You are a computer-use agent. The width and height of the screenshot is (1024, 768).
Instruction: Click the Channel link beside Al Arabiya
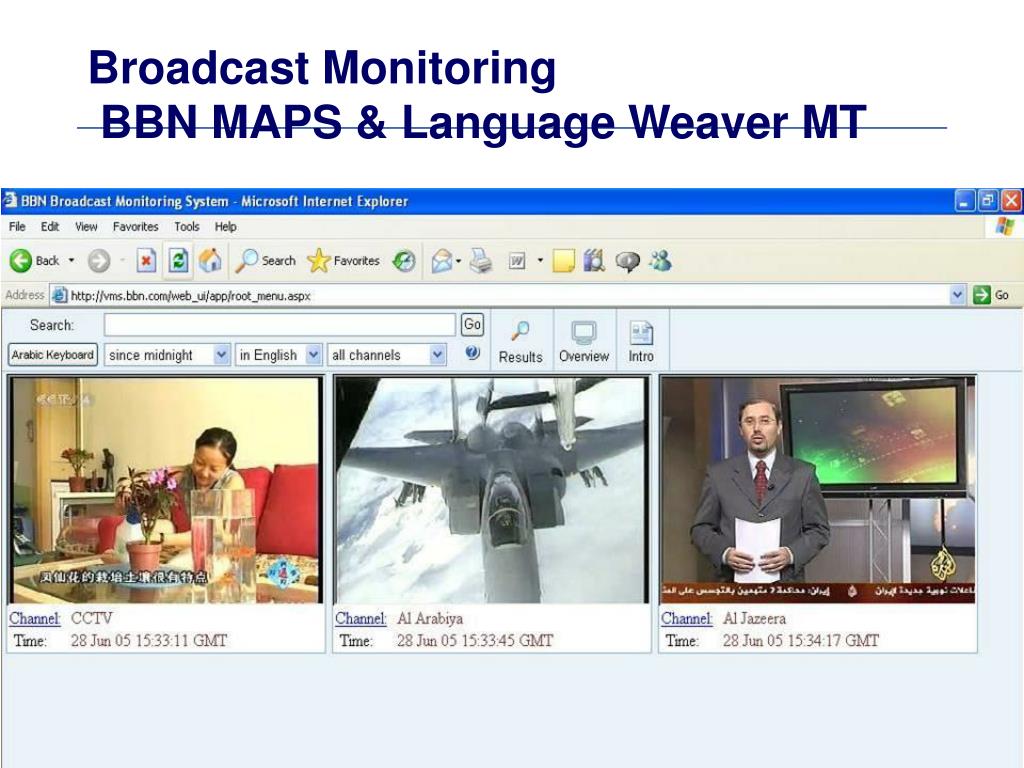click(x=360, y=618)
